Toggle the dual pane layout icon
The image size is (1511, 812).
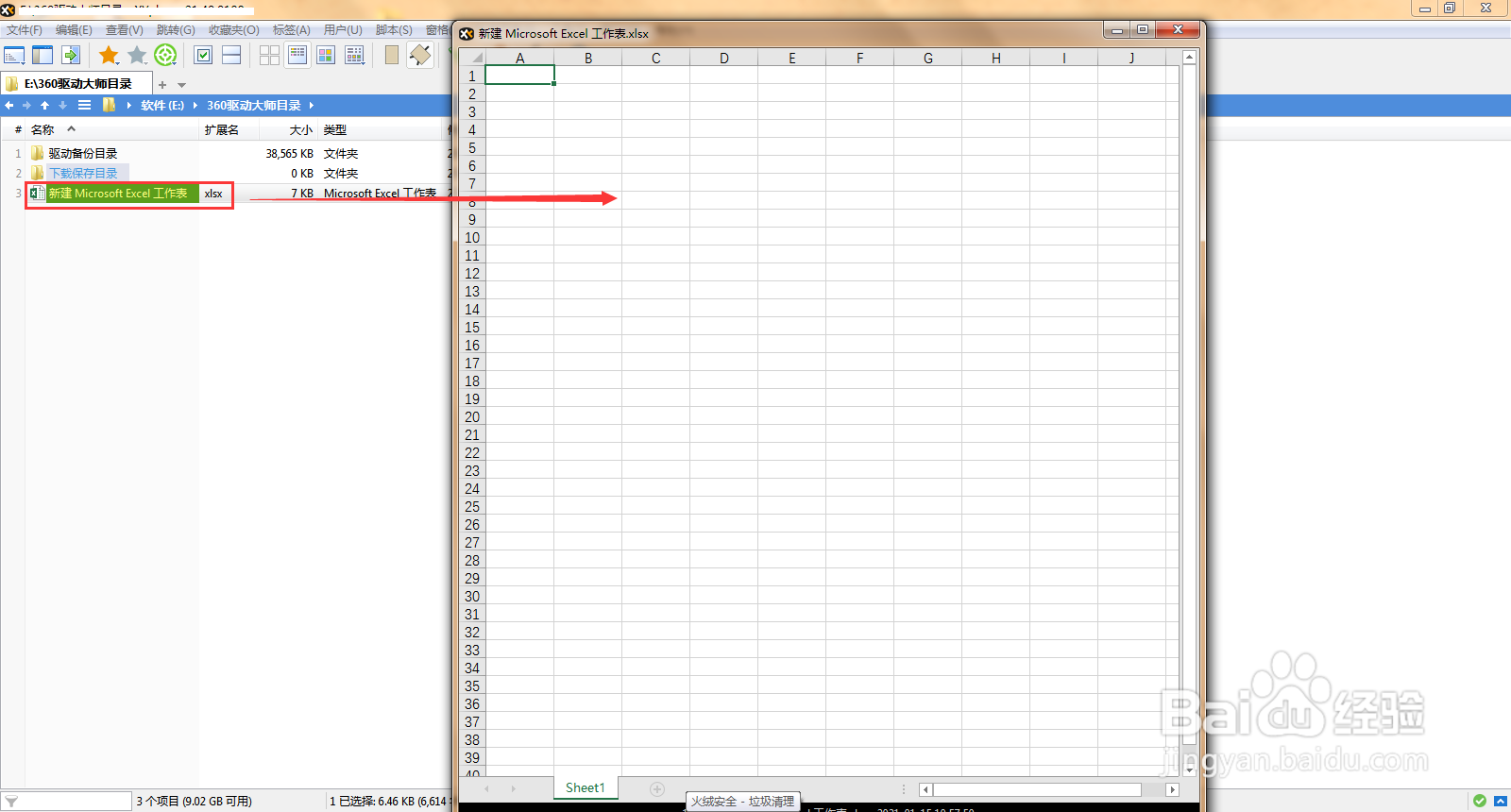(42, 56)
